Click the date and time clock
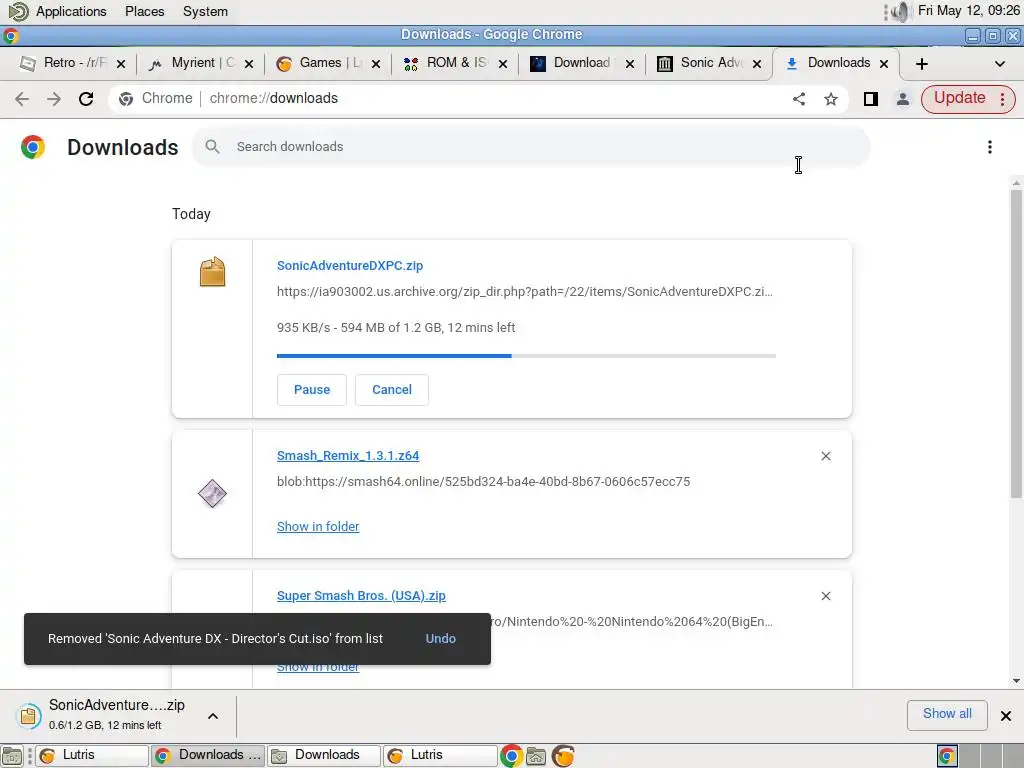 (x=968, y=10)
